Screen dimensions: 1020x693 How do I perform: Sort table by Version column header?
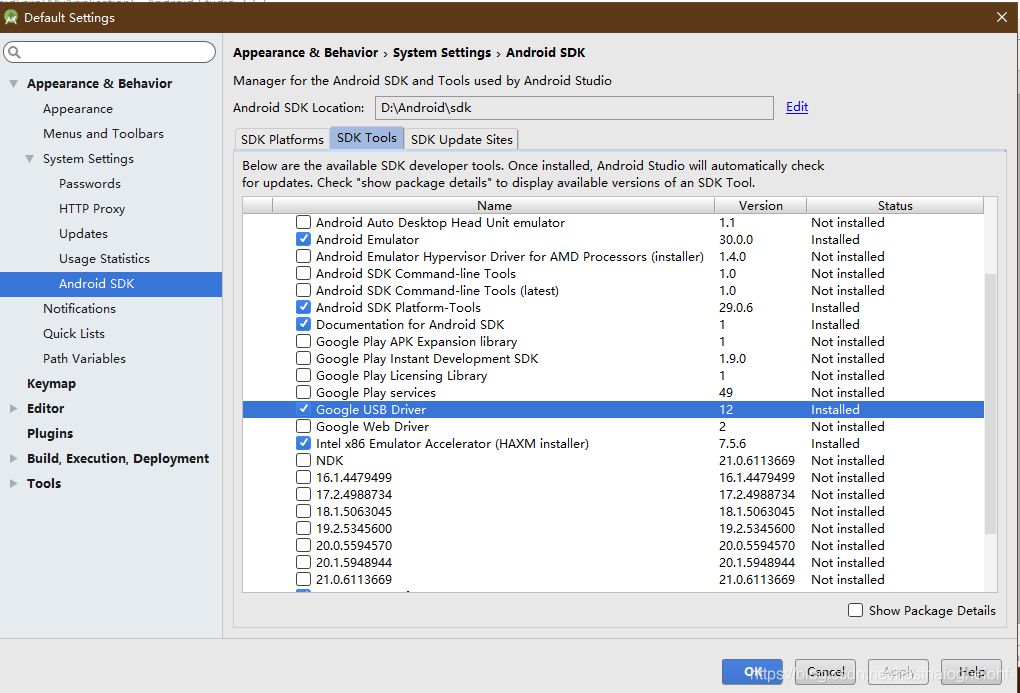click(760, 206)
